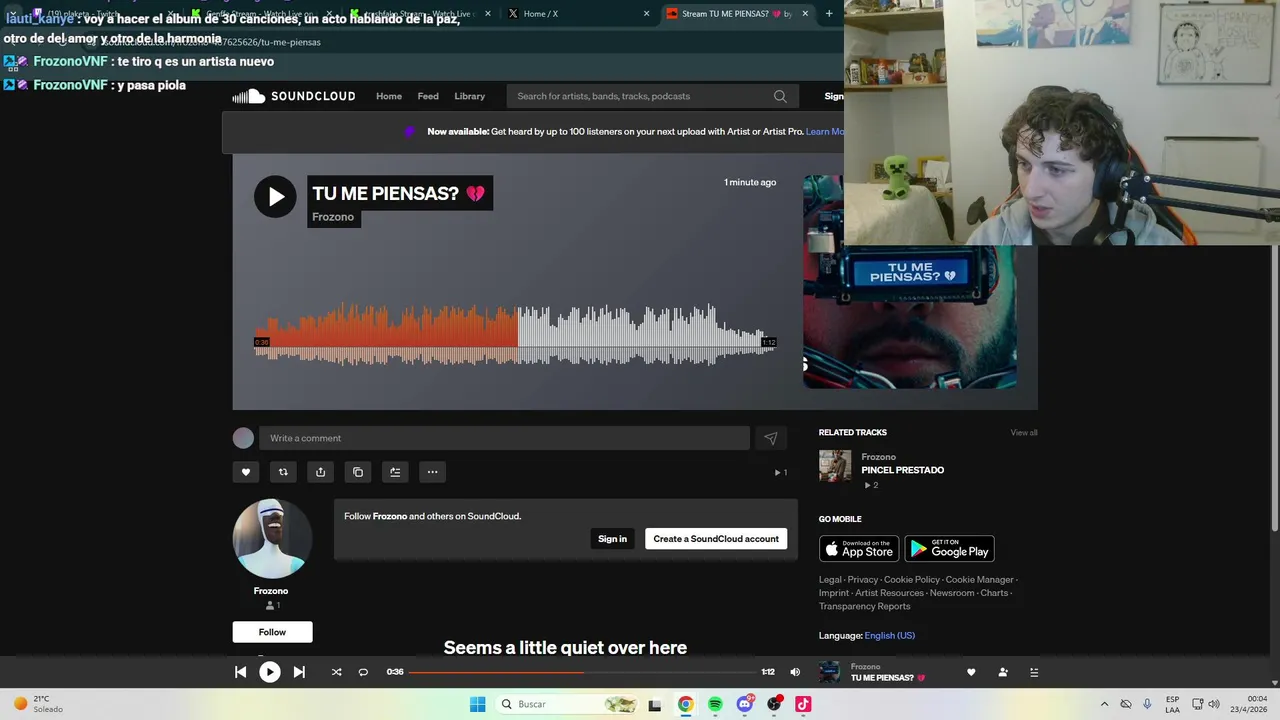Click the taskbar volume speaker icon
The height and width of the screenshot is (720, 1280).
point(1214,704)
